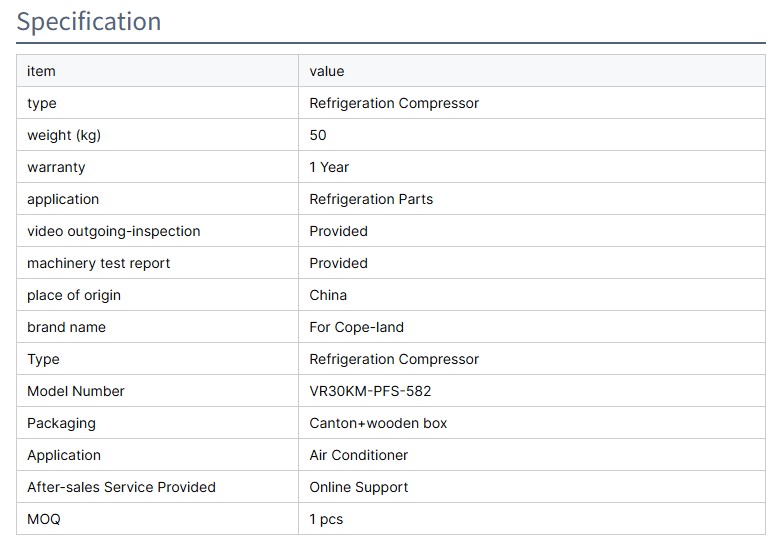
Task: Click the weight value '50'
Action: [318, 135]
